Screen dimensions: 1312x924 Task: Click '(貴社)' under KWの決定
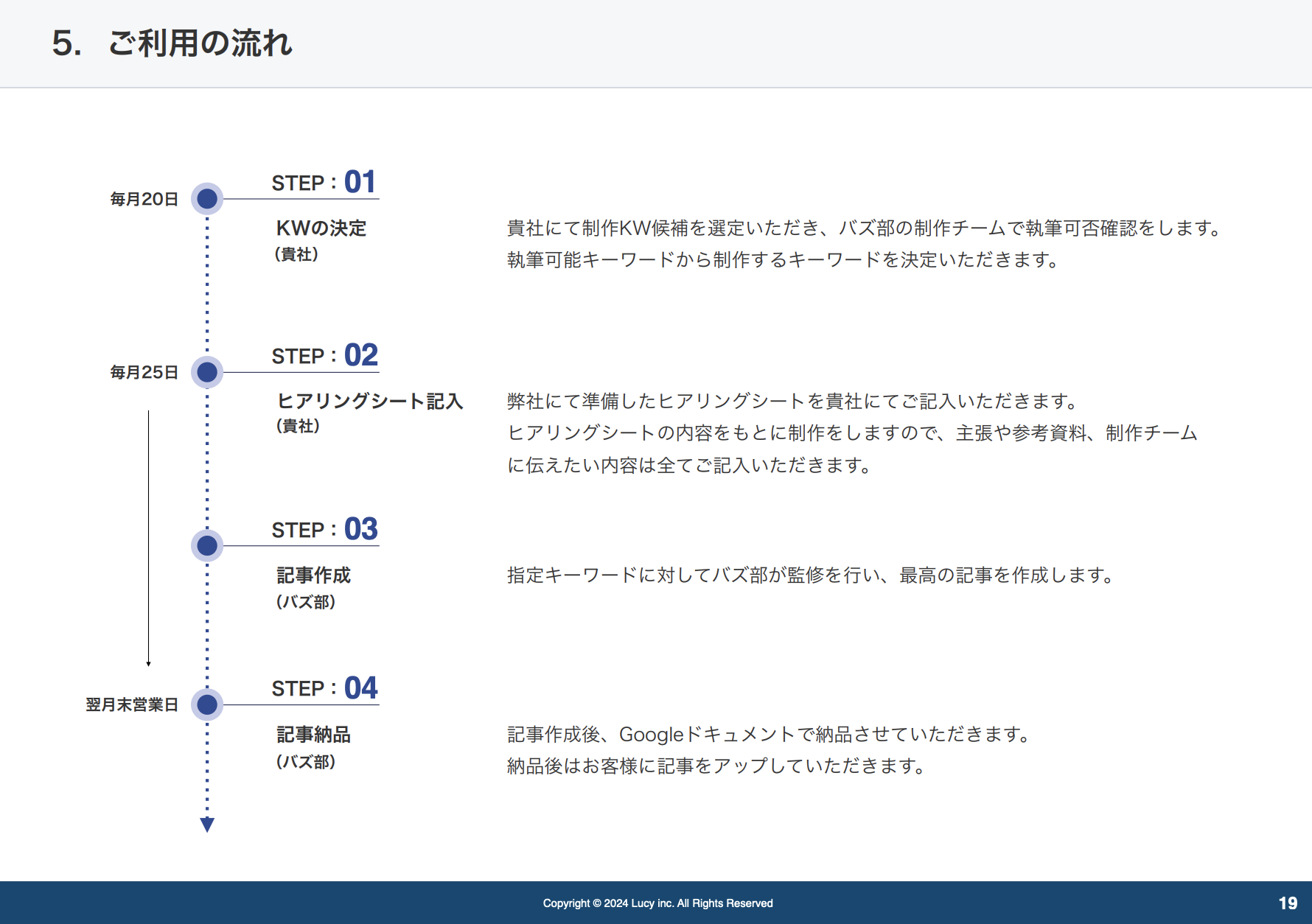(296, 254)
